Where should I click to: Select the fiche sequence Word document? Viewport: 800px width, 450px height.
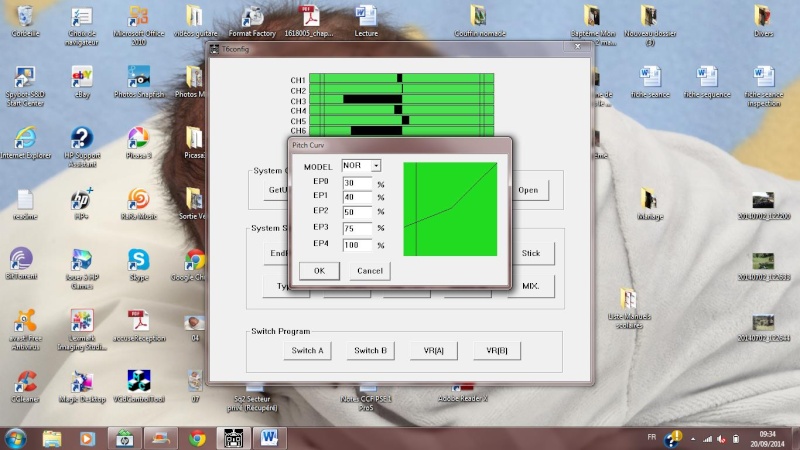(707, 82)
